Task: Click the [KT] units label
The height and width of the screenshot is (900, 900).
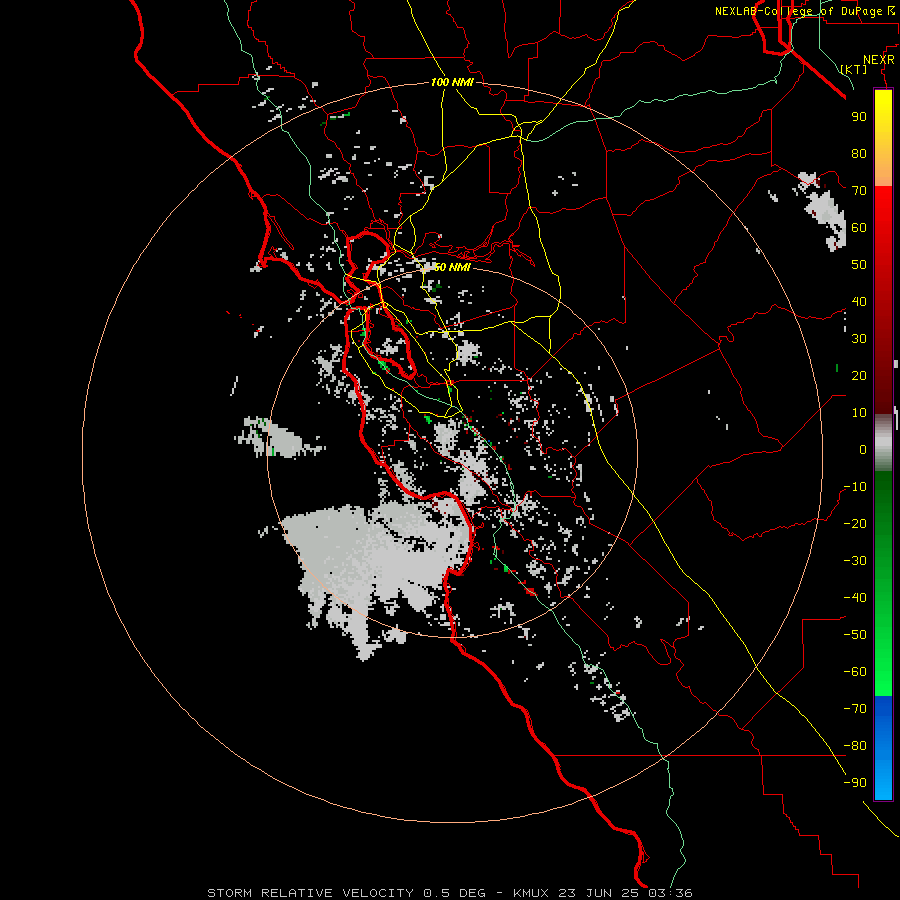Action: (x=854, y=69)
